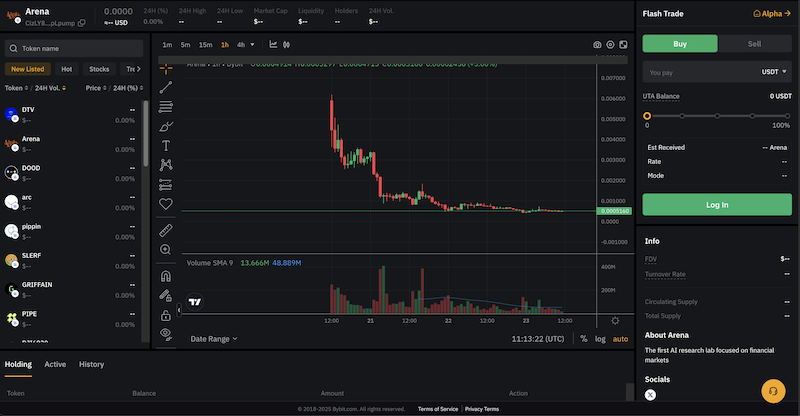Open the Hot tokens tab
The height and width of the screenshot is (416, 800).
(67, 69)
